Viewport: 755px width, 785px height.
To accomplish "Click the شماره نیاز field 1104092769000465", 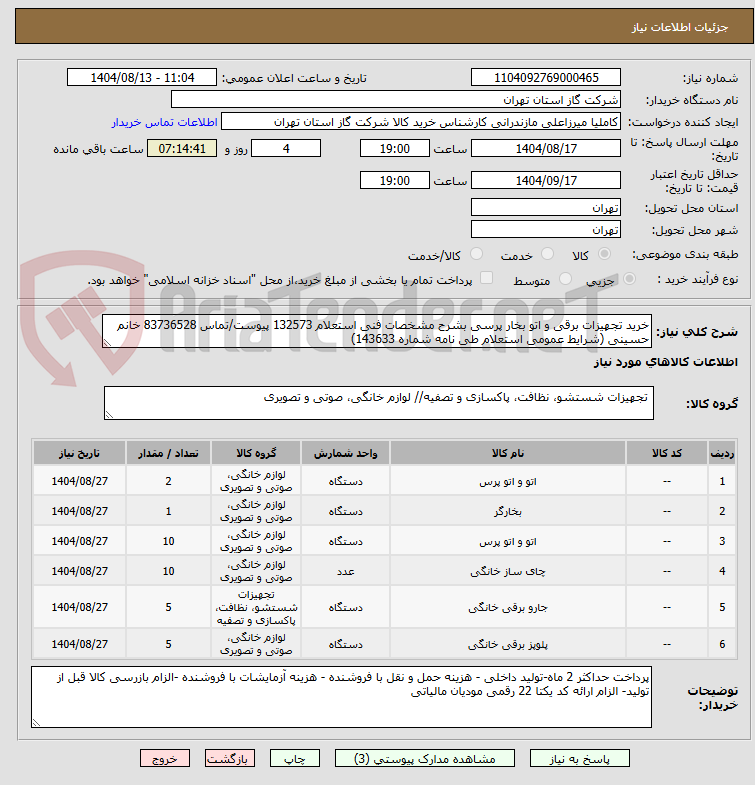I will (546, 78).
